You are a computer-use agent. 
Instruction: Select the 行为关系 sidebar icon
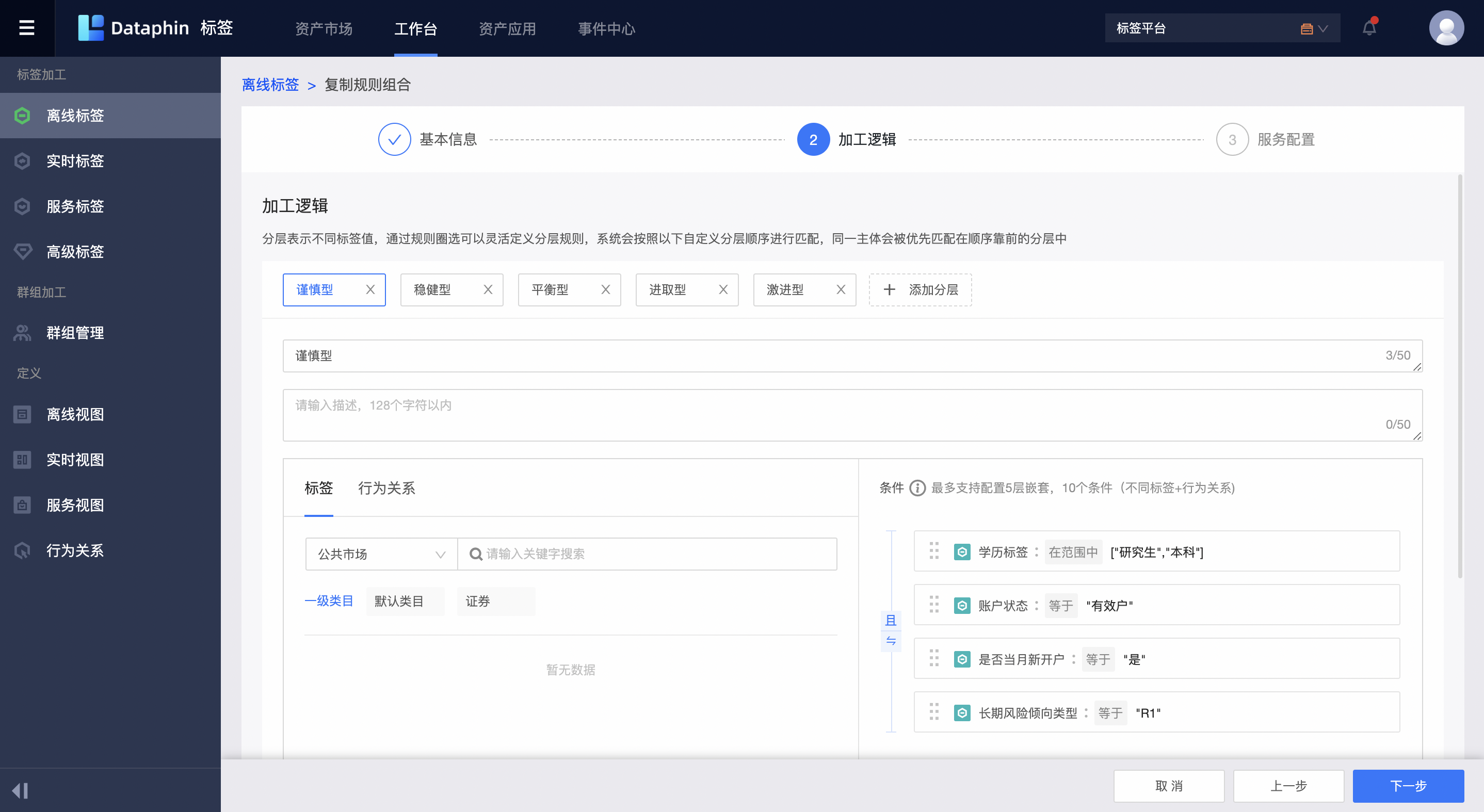pos(21,550)
